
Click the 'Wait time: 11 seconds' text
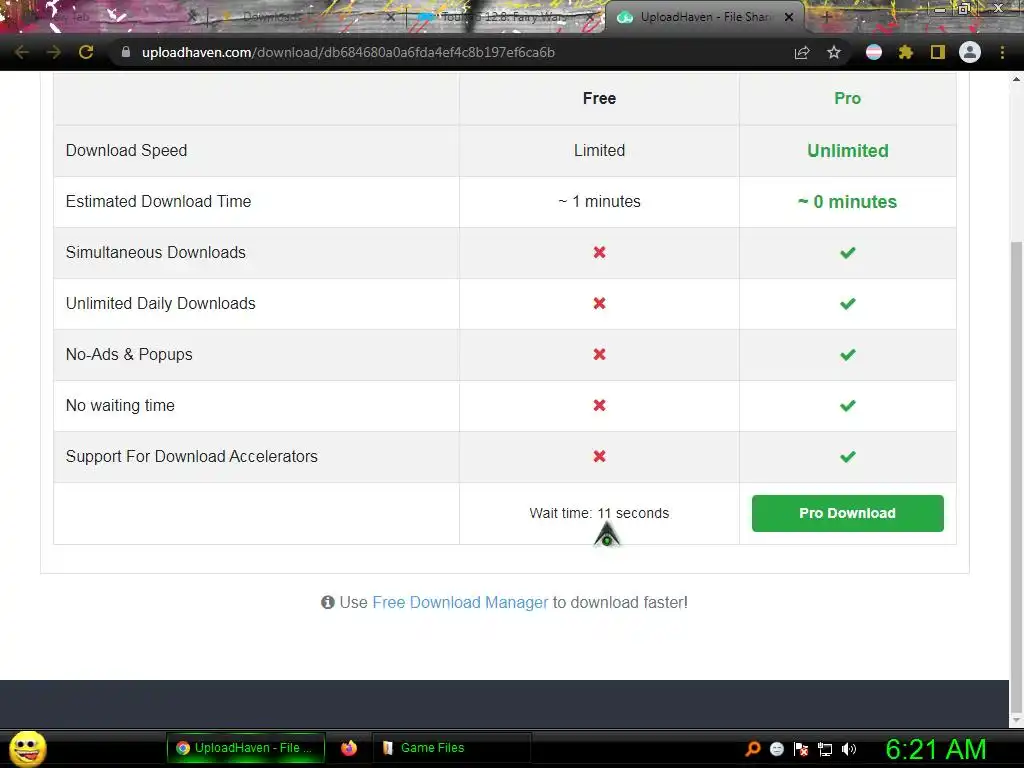[x=599, y=513]
